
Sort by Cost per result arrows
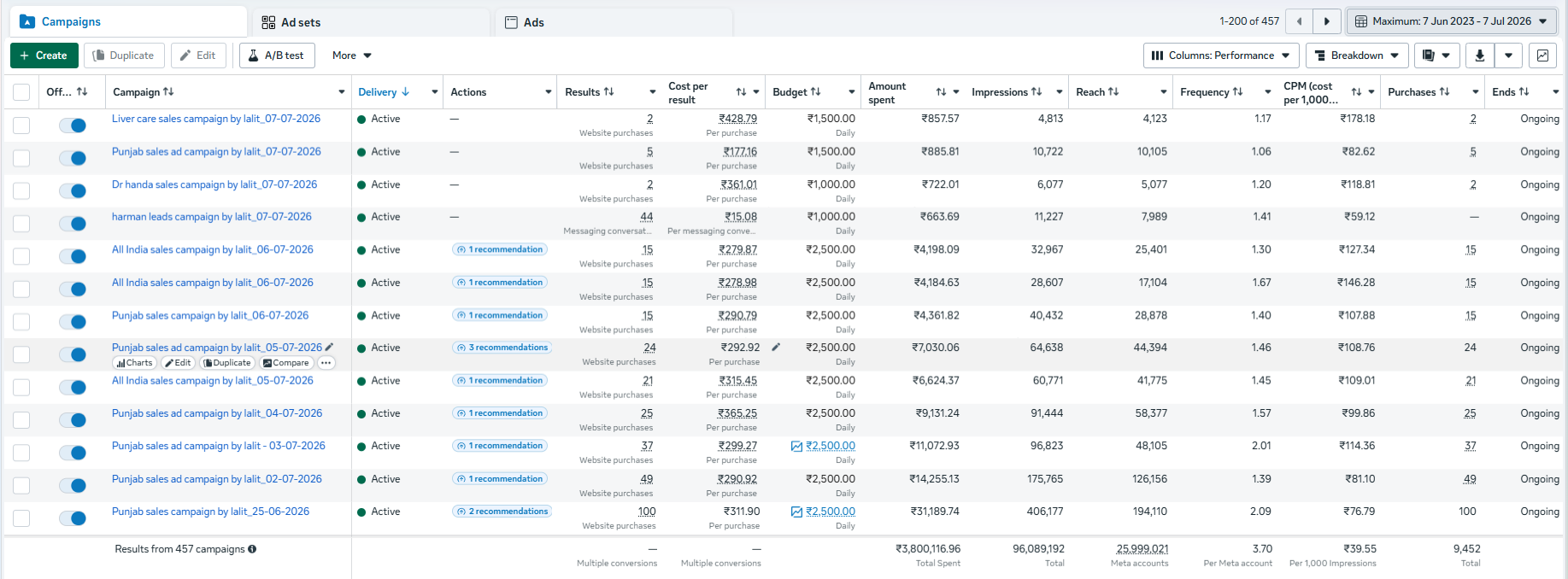point(741,92)
